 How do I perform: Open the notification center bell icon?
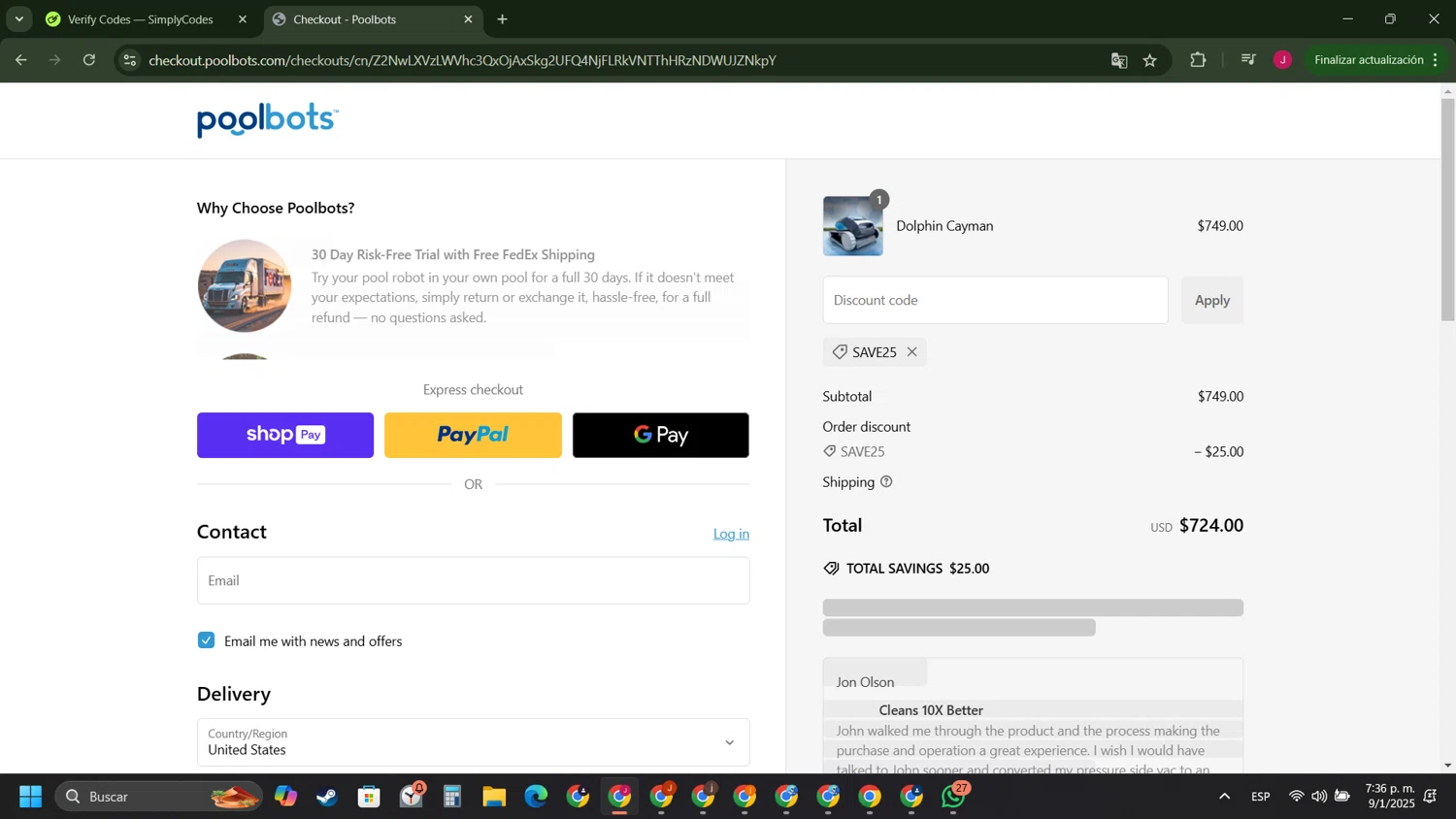[1431, 797]
